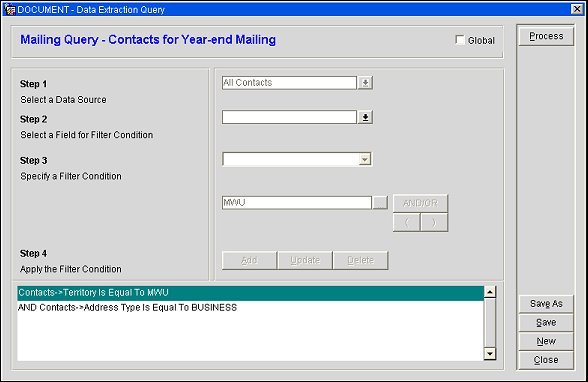588x382 pixels.
Task: Select the 'AND Contacts->Address Type Is Equal To BUSINESS' row
Action: point(250,308)
